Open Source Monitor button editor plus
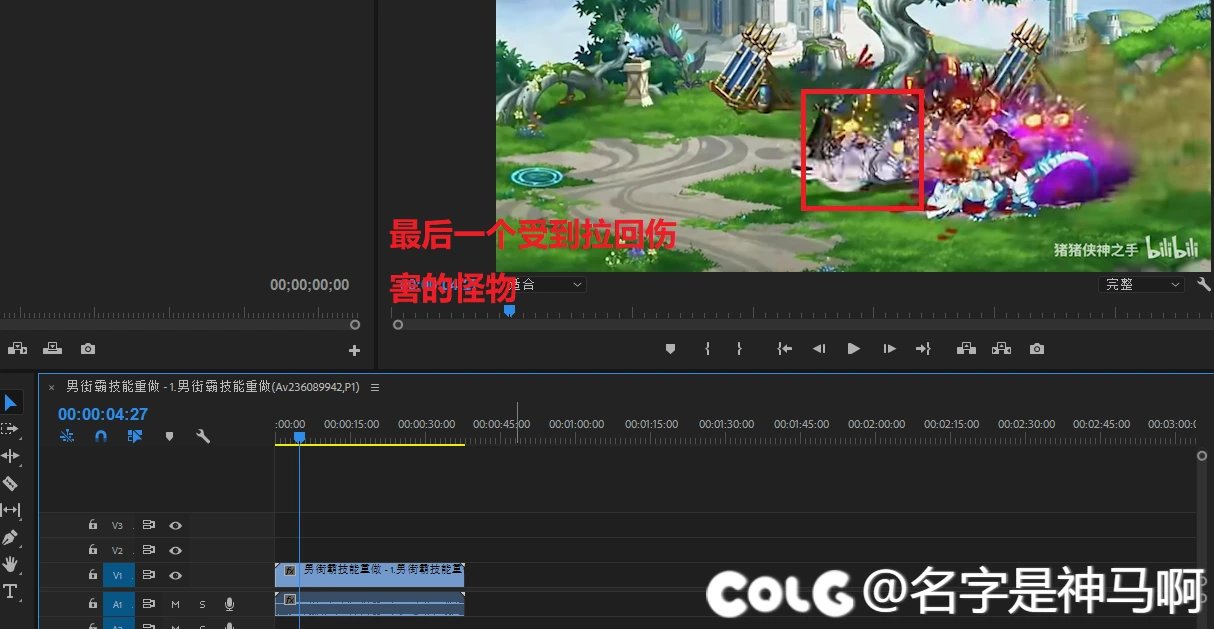 (354, 350)
